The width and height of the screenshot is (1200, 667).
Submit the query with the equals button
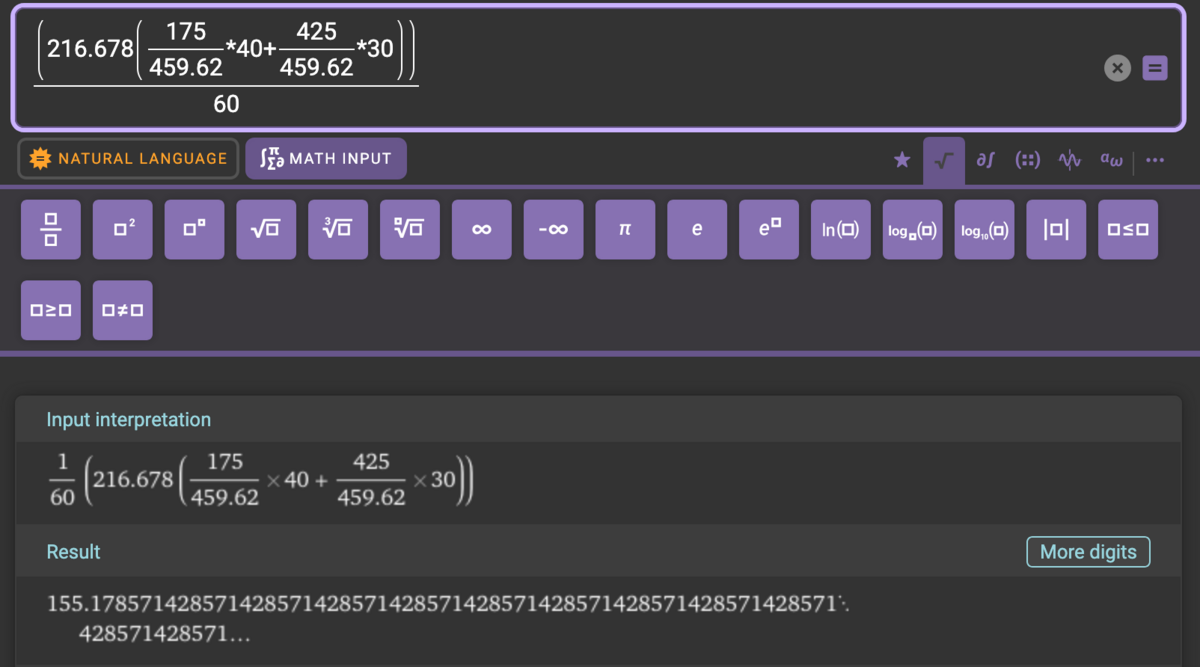pyautogui.click(x=1155, y=68)
